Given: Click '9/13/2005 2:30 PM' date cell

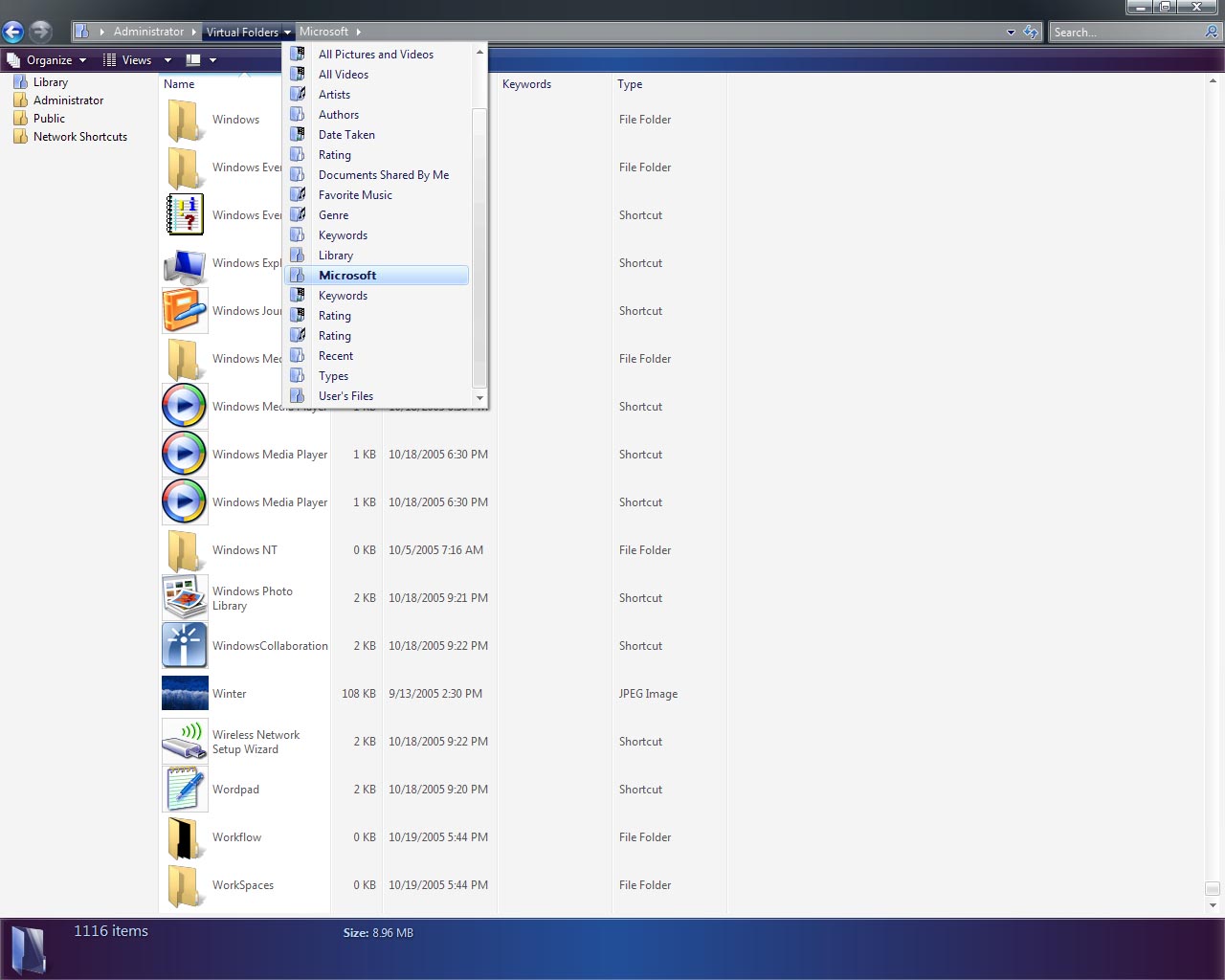Looking at the screenshot, I should (x=435, y=694).
